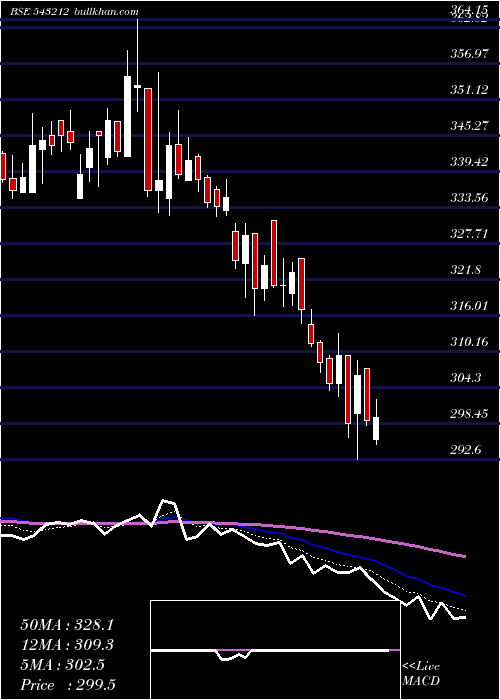This screenshot has width=500, height=700.
Task: Click inside the MACD indicator box
Action: click(x=275, y=650)
